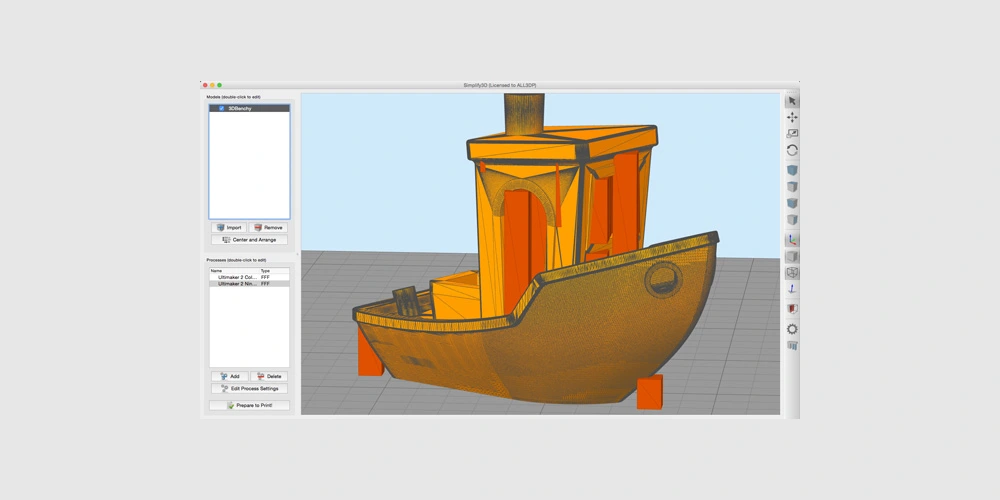1000x500 pixels.
Task: Switch to side view cube icon
Action: click(x=792, y=220)
